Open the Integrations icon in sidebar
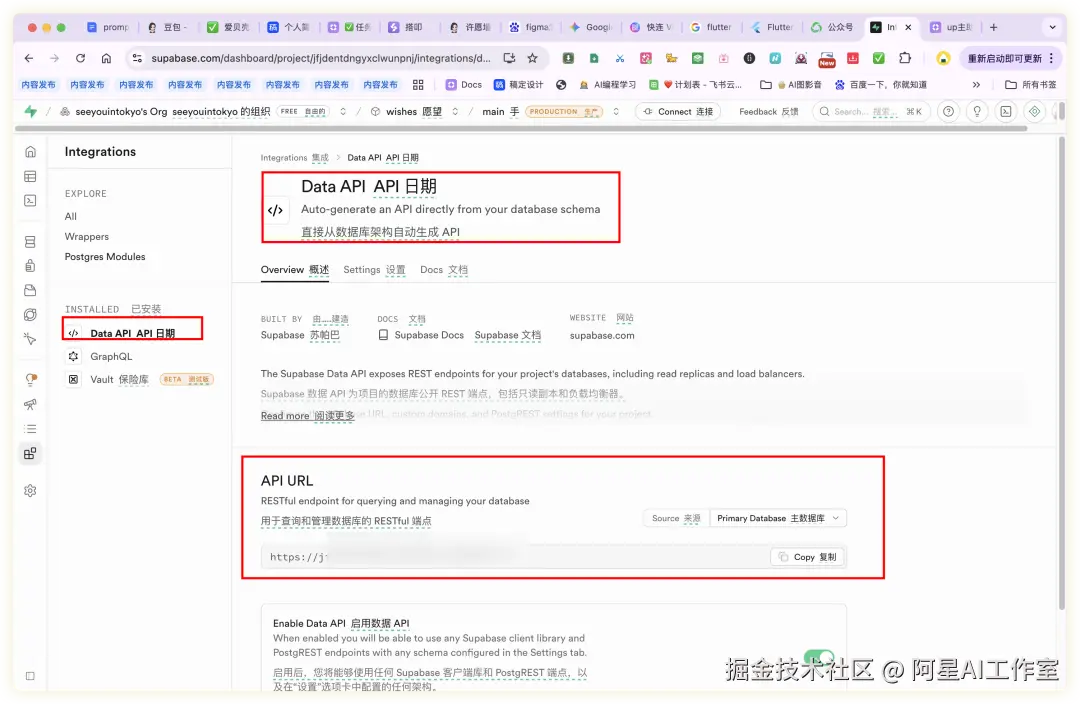The width and height of the screenshot is (1080, 704). [30, 453]
